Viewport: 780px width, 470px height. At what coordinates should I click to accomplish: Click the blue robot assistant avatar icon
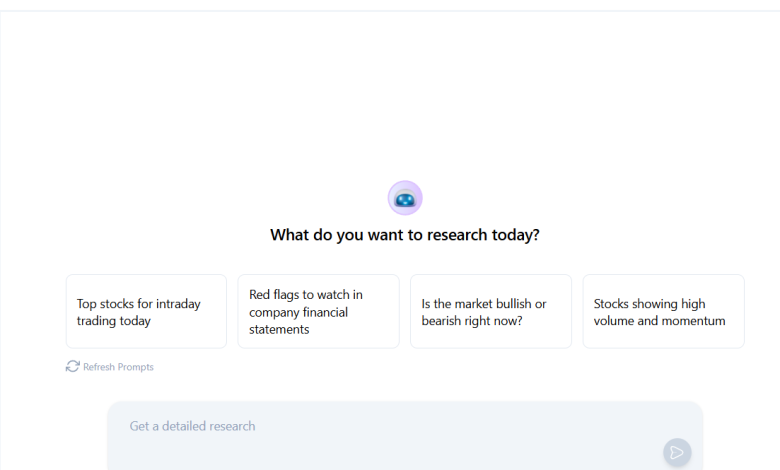tap(405, 199)
